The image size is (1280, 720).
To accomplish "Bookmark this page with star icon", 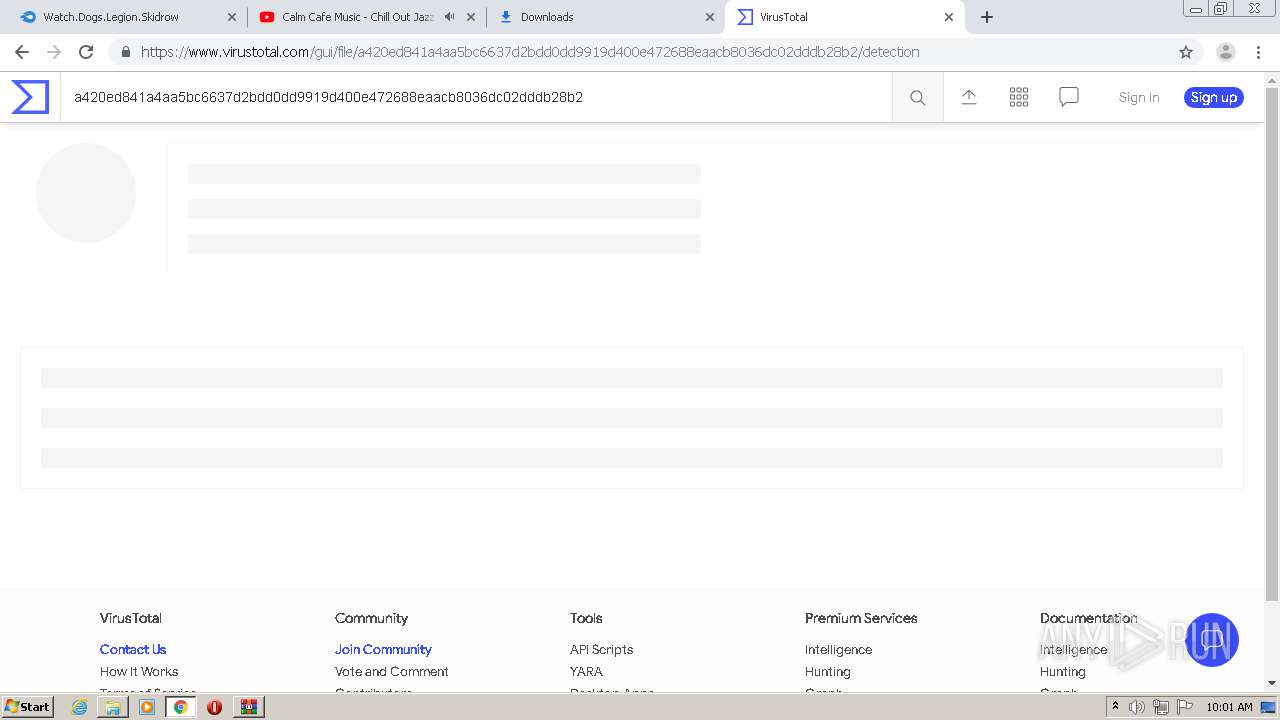I will 1186,52.
